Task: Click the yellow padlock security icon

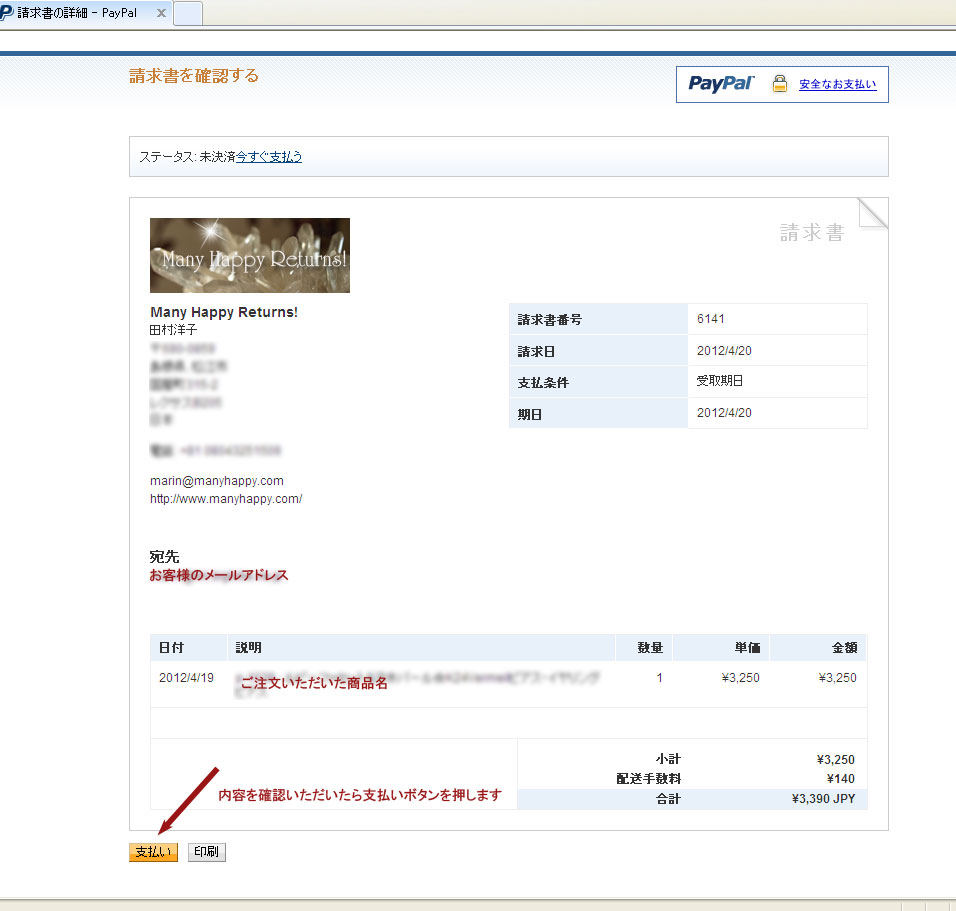Action: click(x=780, y=84)
